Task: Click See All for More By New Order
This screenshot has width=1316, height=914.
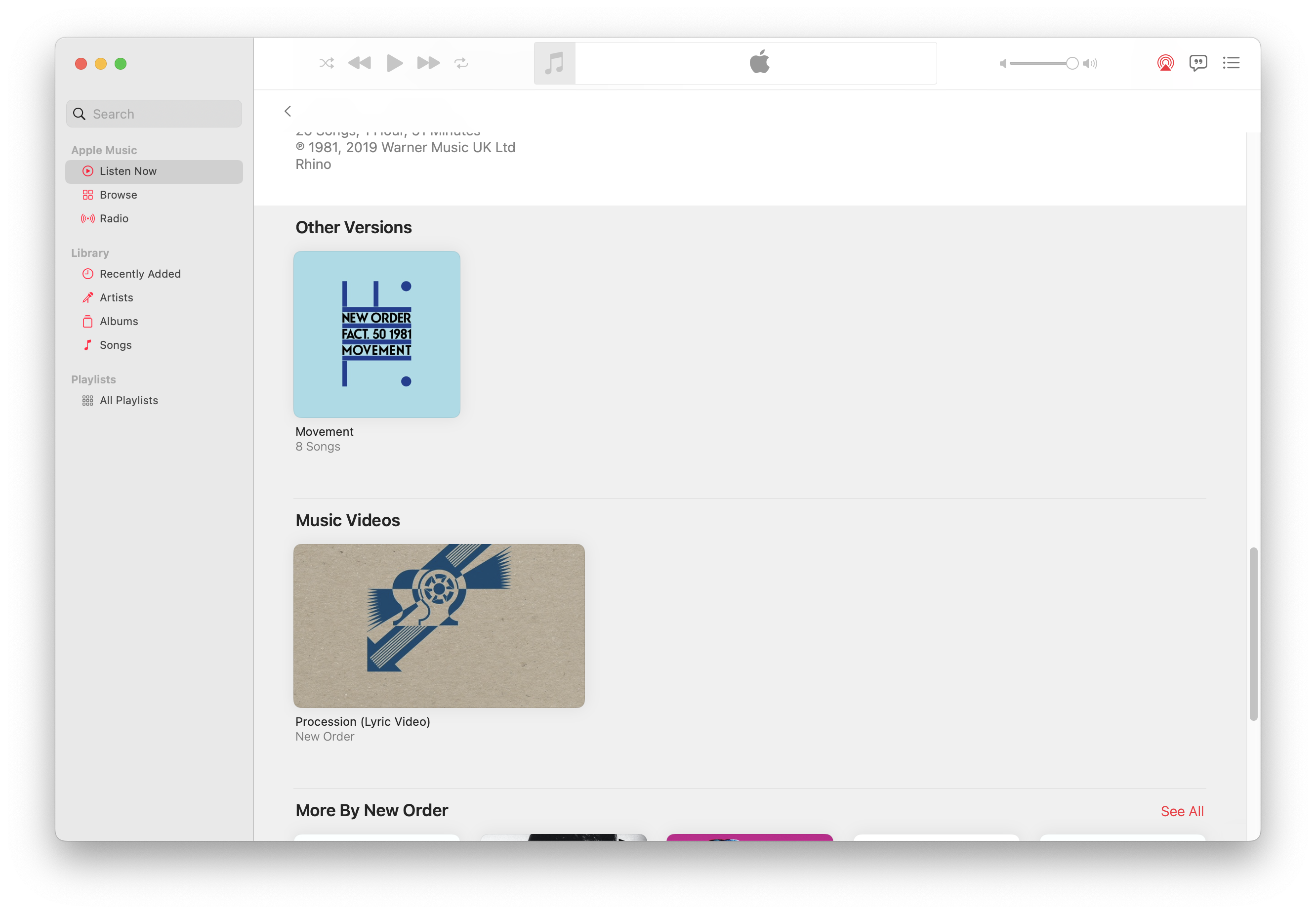Action: click(1182, 812)
